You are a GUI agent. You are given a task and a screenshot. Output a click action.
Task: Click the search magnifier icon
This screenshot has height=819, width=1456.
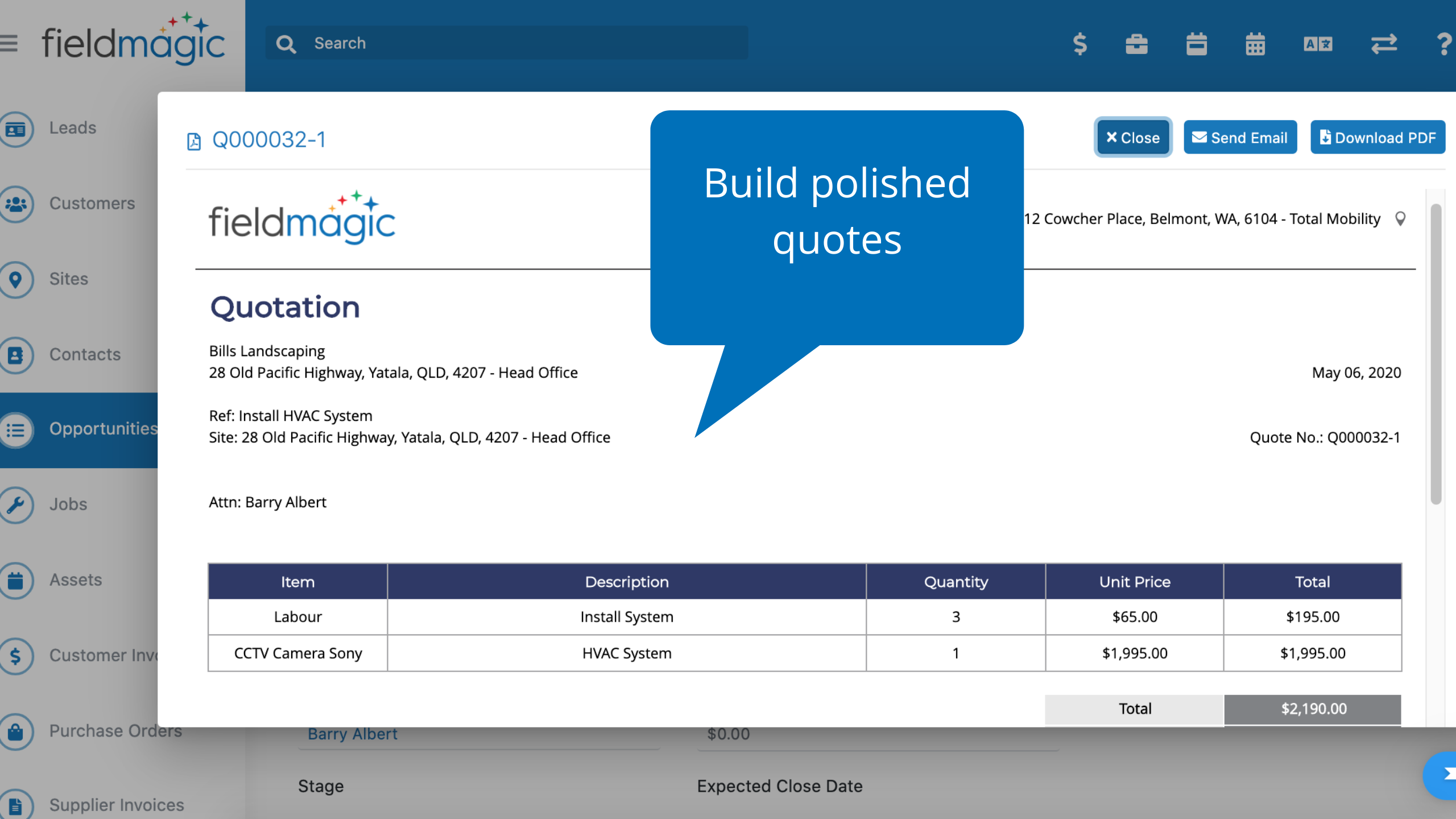(286, 44)
